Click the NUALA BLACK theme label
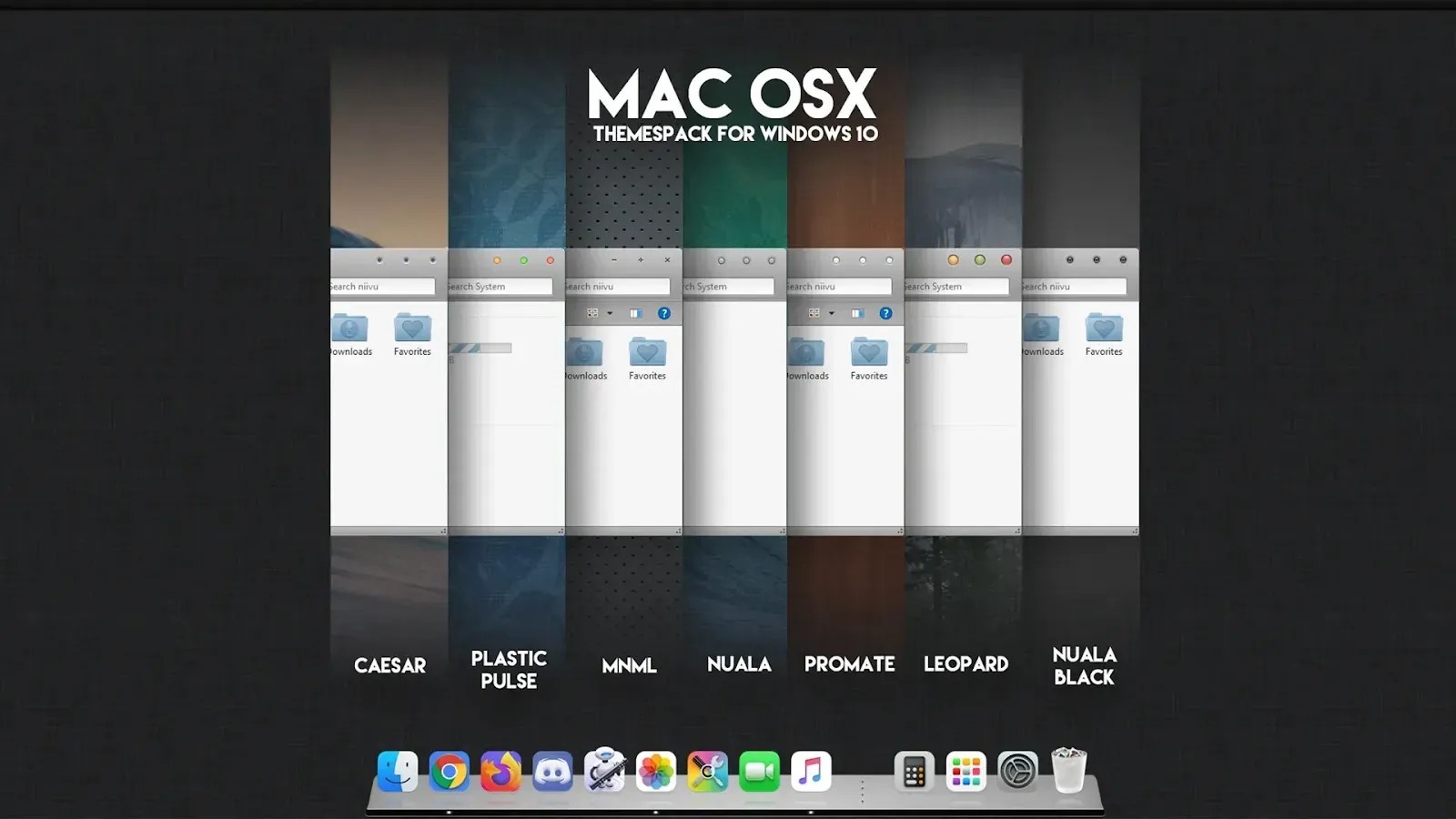1456x819 pixels. click(x=1084, y=666)
